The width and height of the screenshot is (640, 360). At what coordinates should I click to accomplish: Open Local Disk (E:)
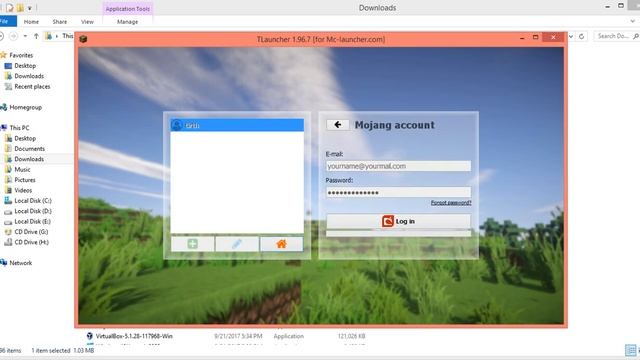[32, 221]
